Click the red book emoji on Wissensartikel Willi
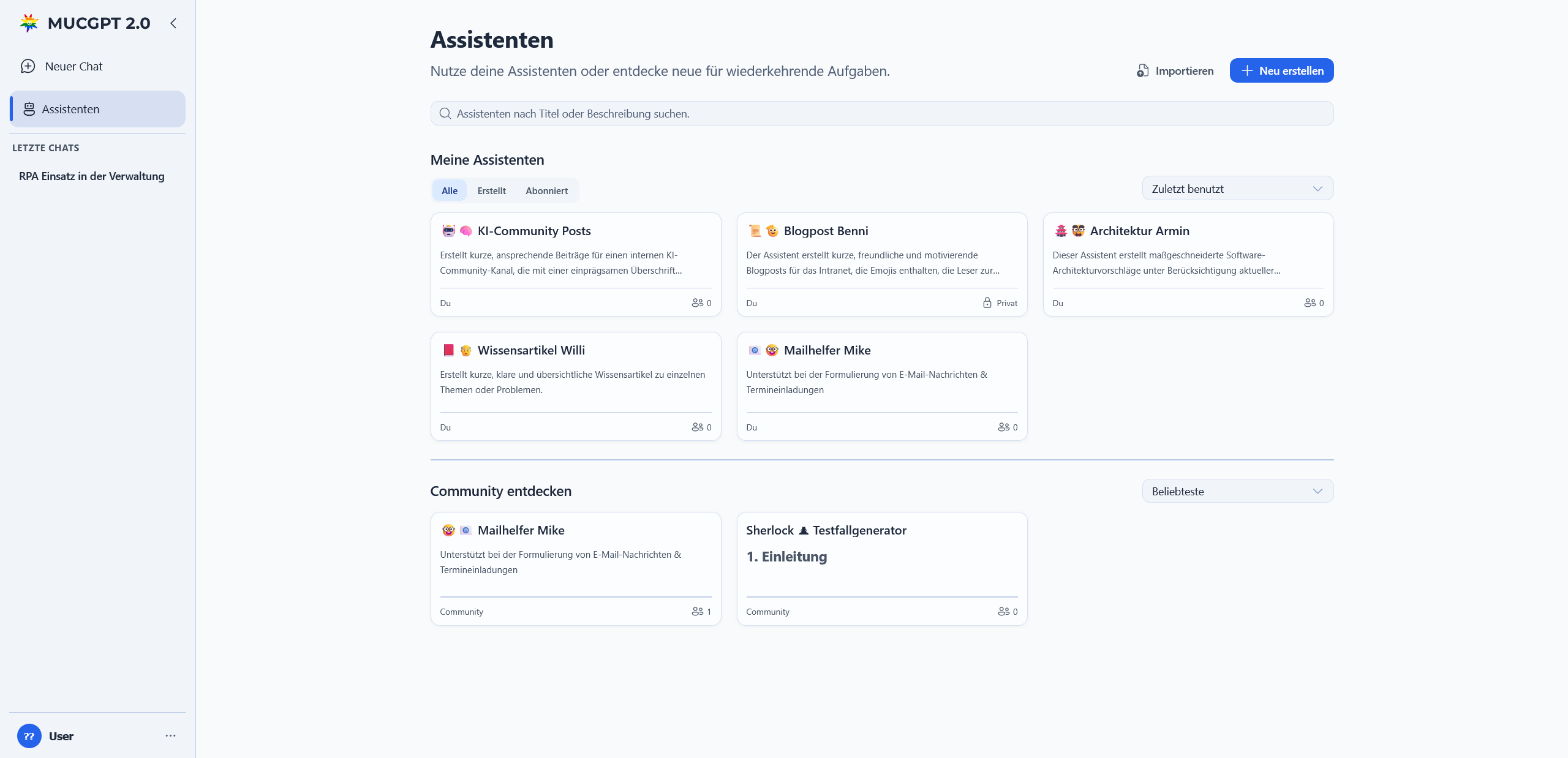Screen dimensions: 1568x758 coord(448,350)
